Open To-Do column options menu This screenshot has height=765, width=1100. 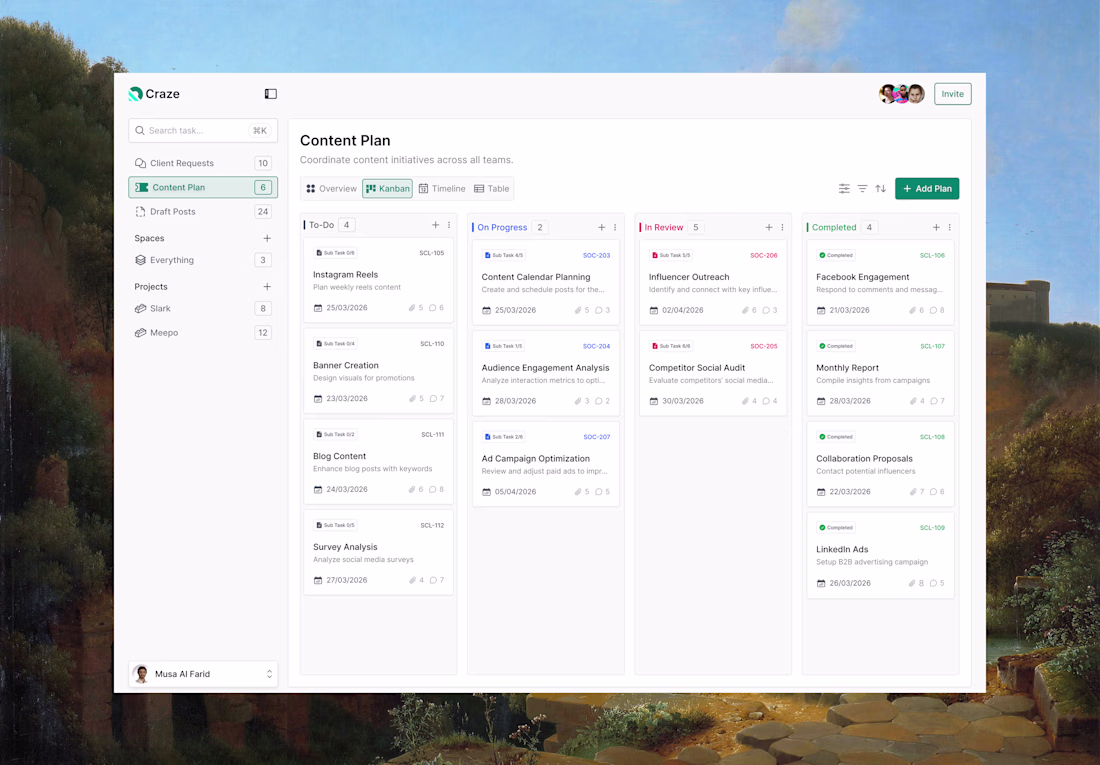click(449, 225)
